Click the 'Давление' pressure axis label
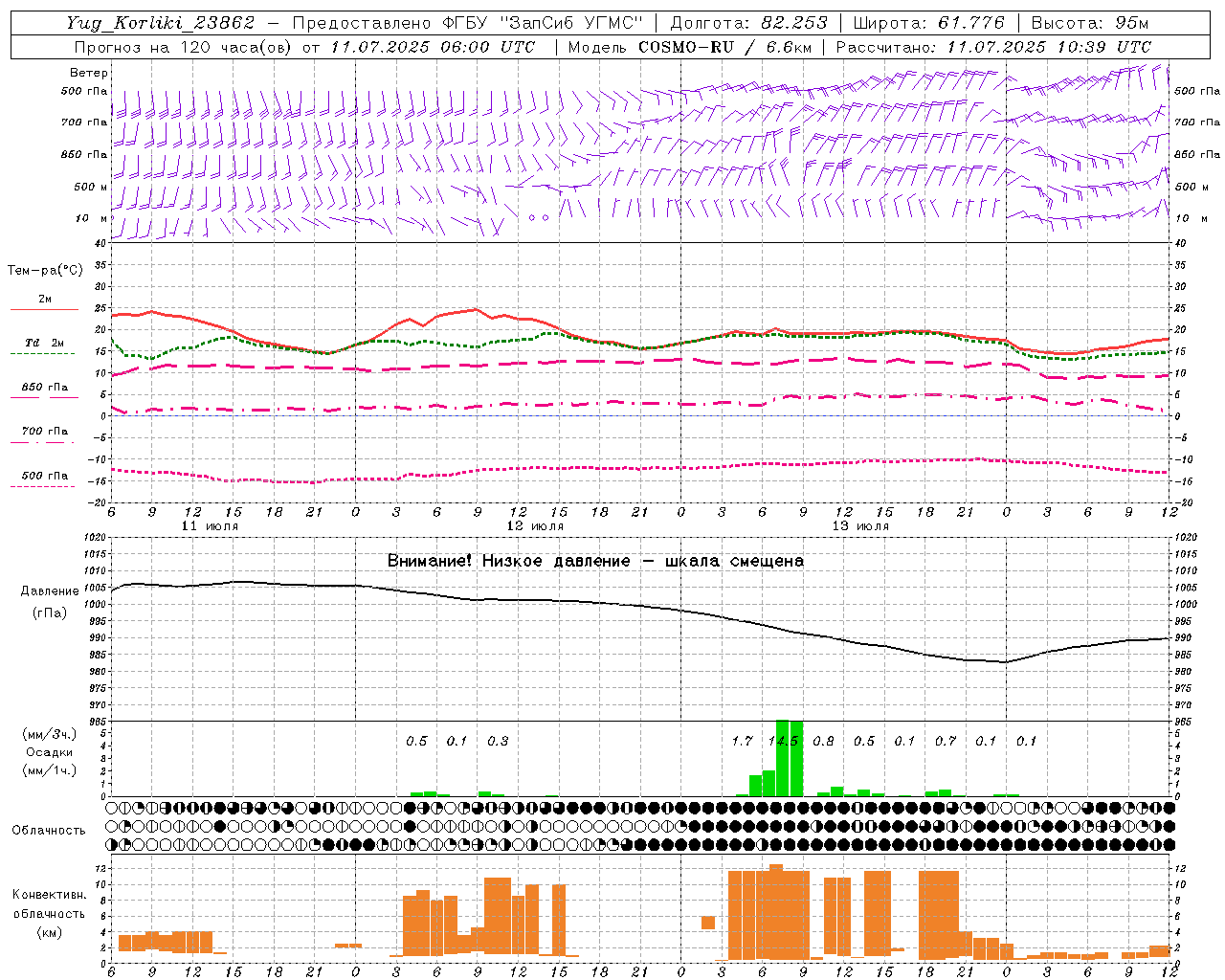Viewport: 1225px width, 980px height. pyautogui.click(x=49, y=591)
